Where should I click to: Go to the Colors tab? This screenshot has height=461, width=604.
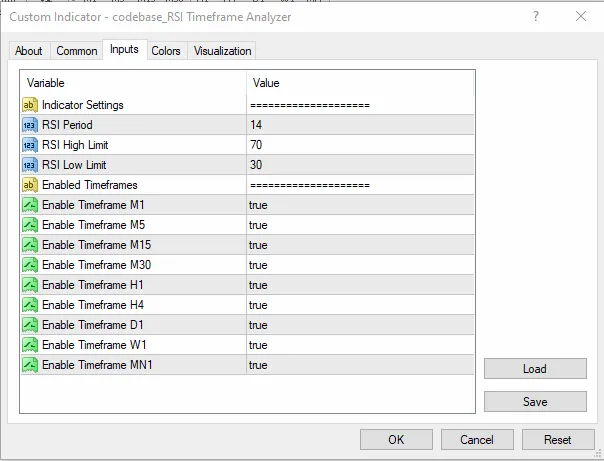pyautogui.click(x=166, y=51)
